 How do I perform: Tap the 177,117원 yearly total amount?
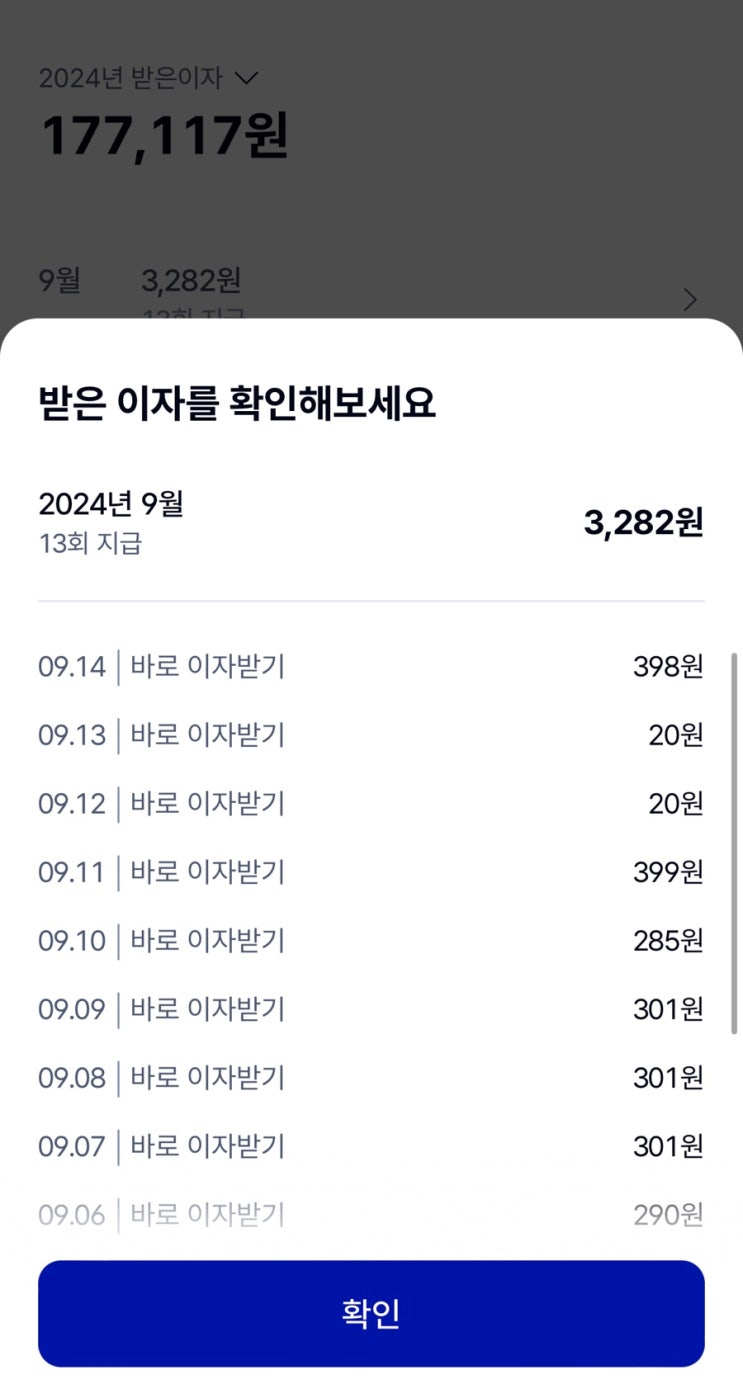[x=165, y=136]
